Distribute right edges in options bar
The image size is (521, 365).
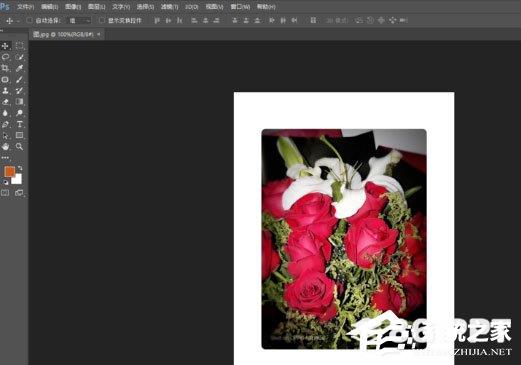pyautogui.click(x=294, y=21)
